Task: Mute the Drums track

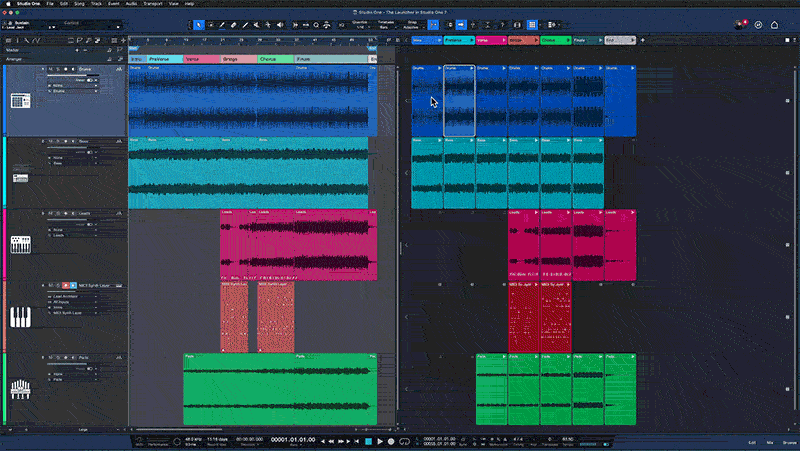Action: coord(50,69)
